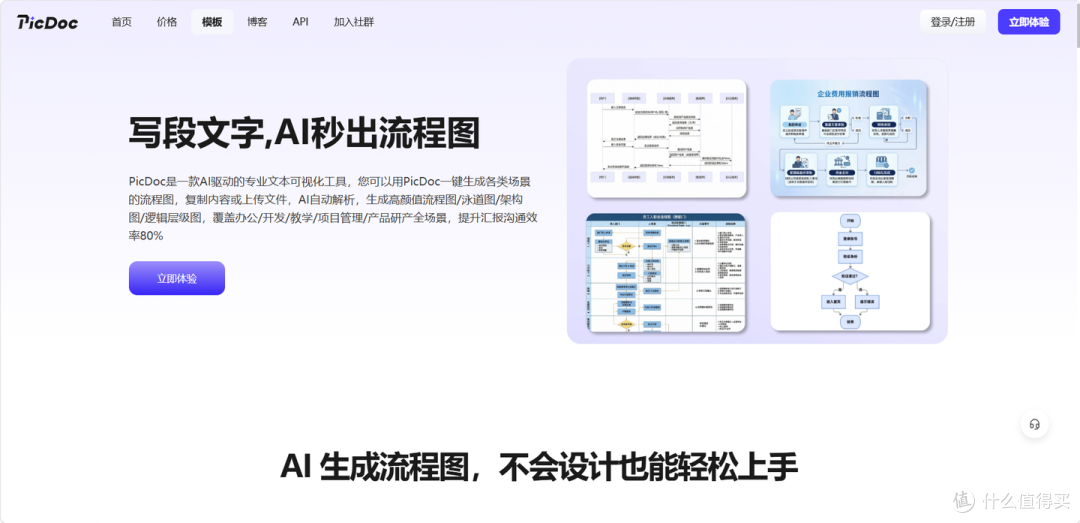Screen dimensions: 1080x523
Task: Select the 模板 nav item
Action: coord(212,22)
